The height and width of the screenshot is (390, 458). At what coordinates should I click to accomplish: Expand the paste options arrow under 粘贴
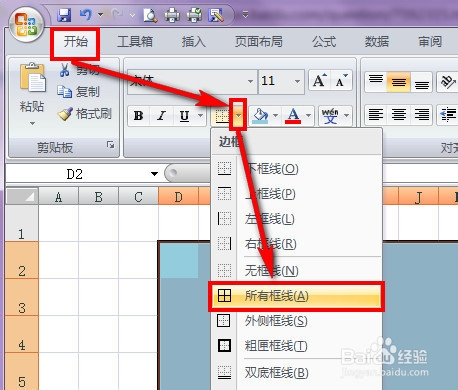click(32, 123)
